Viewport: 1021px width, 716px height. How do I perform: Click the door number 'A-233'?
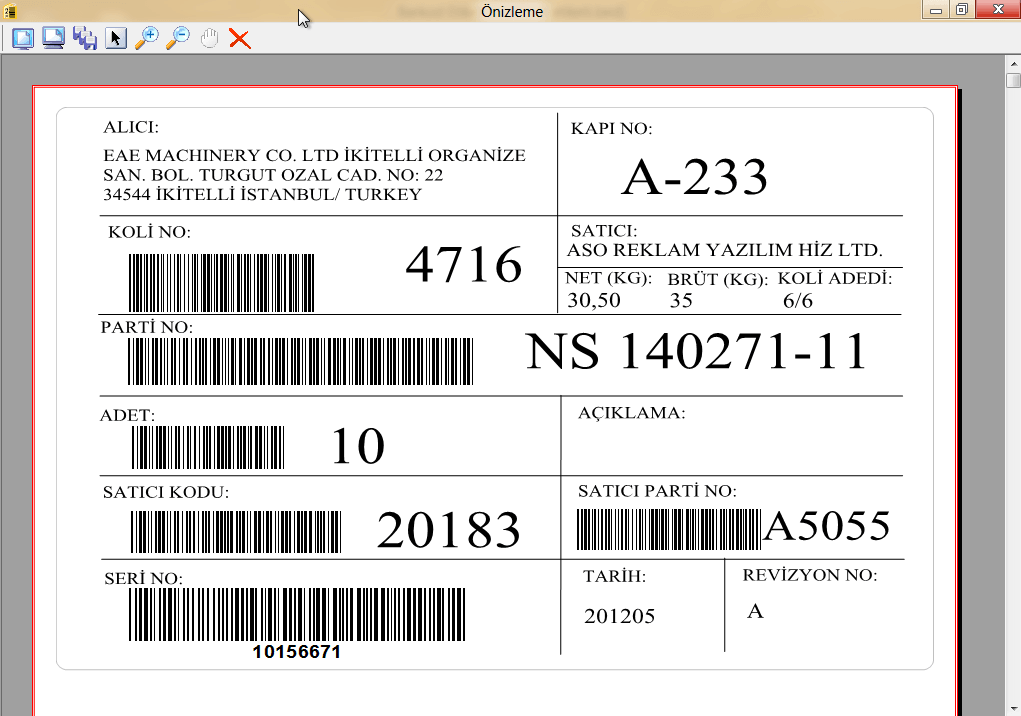click(695, 177)
